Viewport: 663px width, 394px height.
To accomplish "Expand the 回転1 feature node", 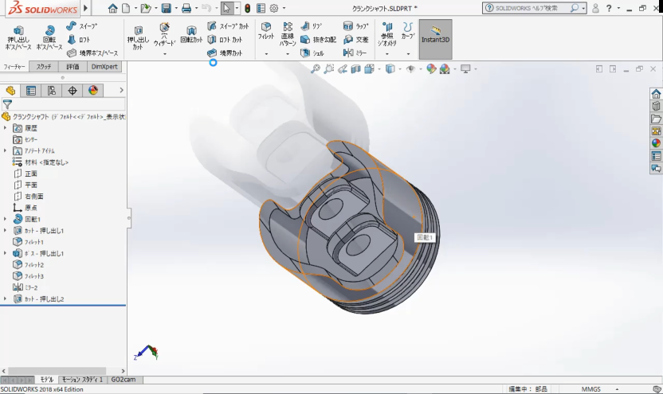I will pos(5,219).
